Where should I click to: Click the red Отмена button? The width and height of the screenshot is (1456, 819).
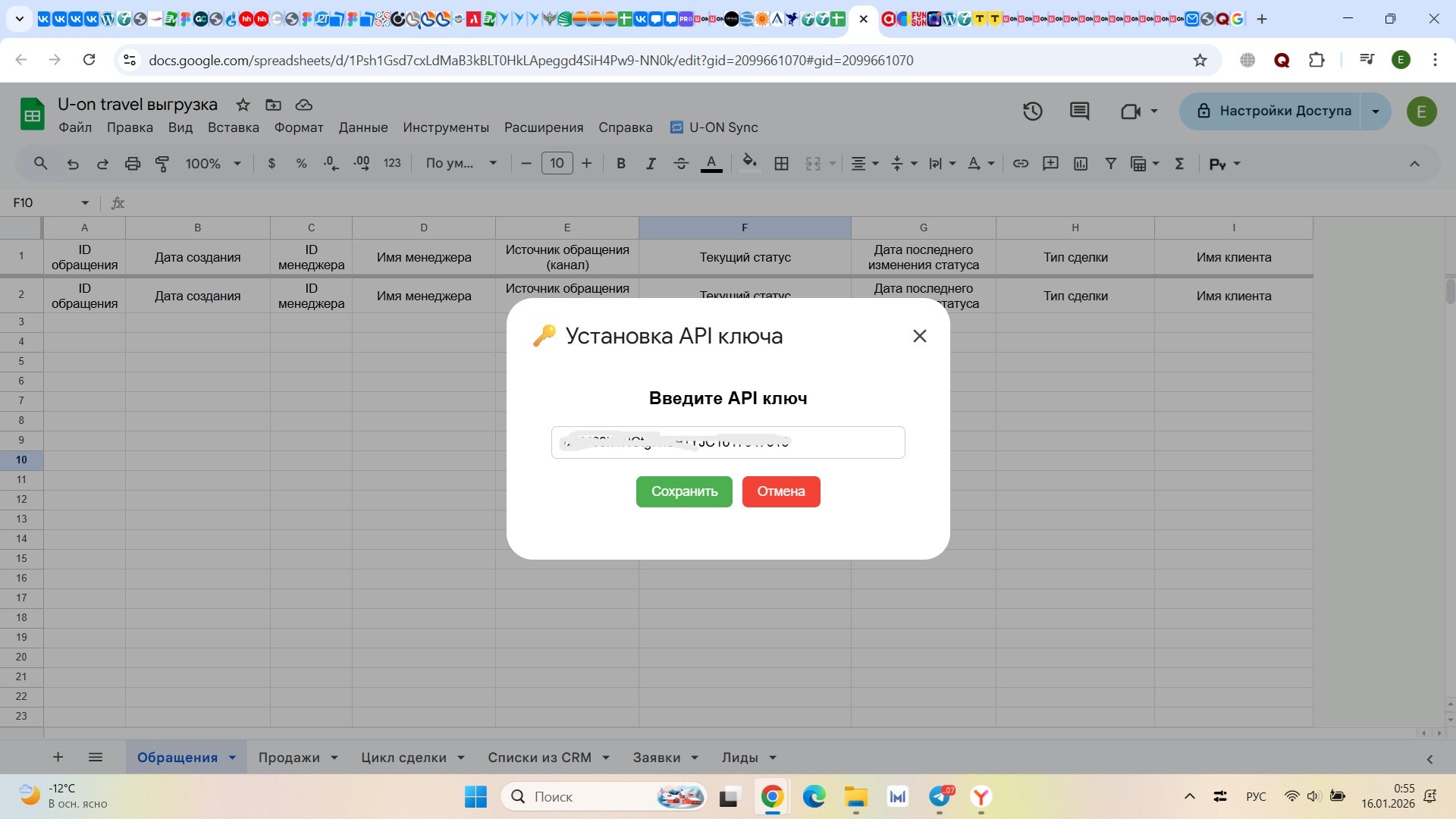point(780,491)
